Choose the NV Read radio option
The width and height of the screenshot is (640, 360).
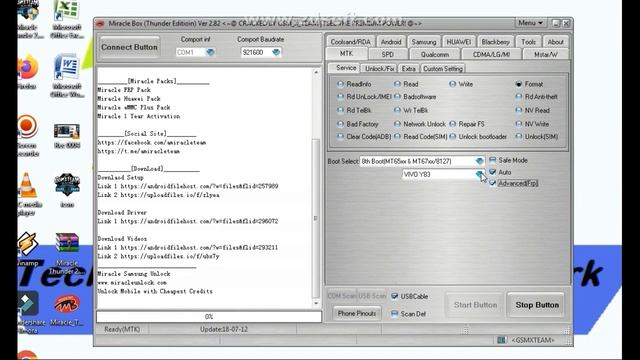pyautogui.click(x=532, y=110)
